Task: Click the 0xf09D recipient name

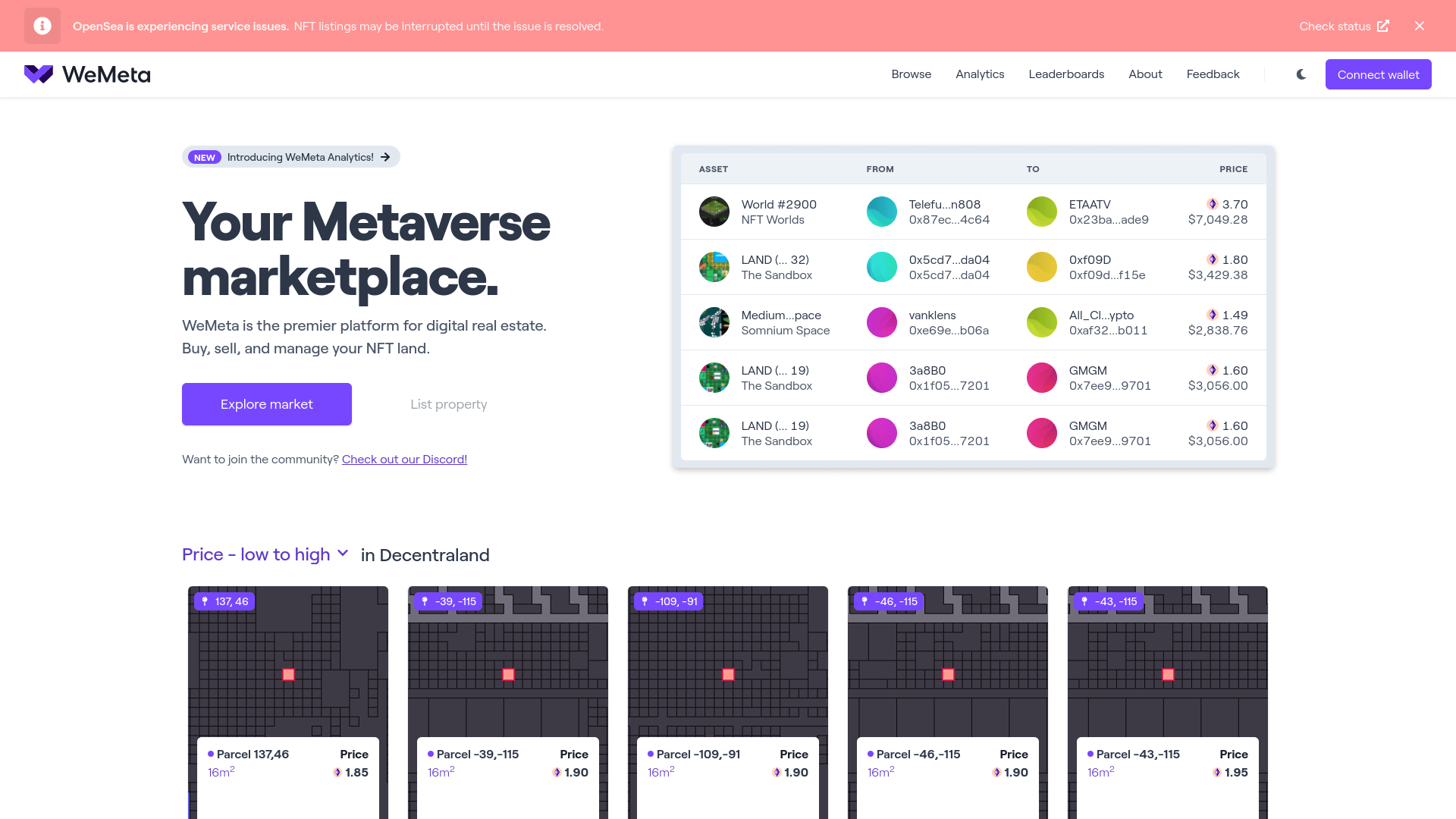Action: tap(1090, 259)
